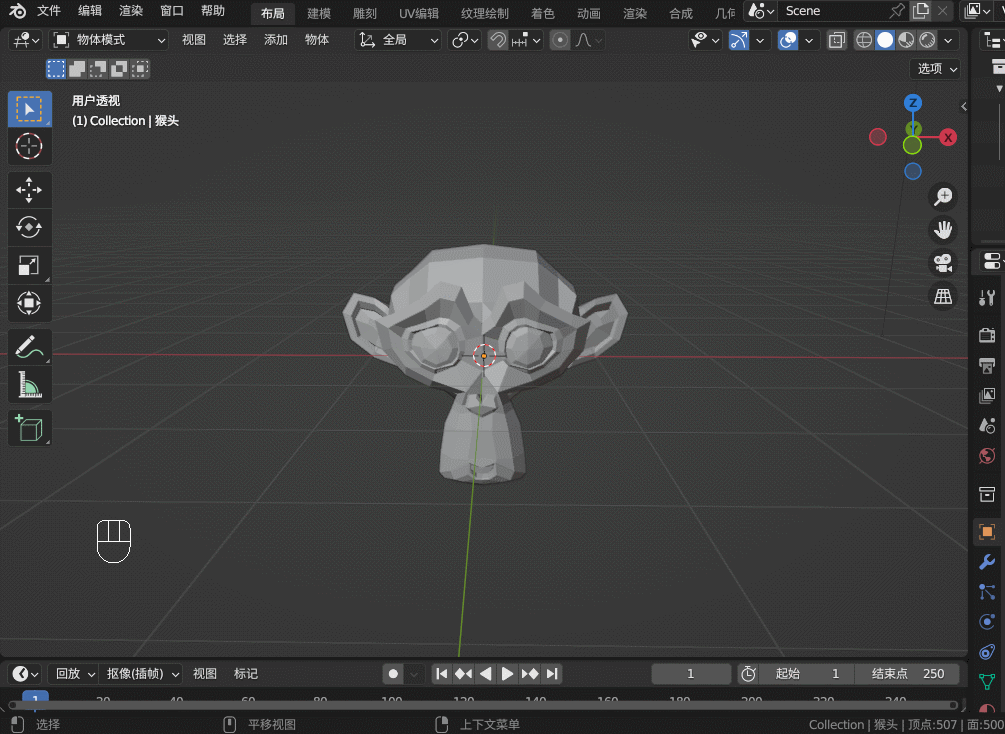Viewport: 1005px width, 734px height.
Task: Set selection mode to extend (second select mode icon)
Action: coord(77,69)
